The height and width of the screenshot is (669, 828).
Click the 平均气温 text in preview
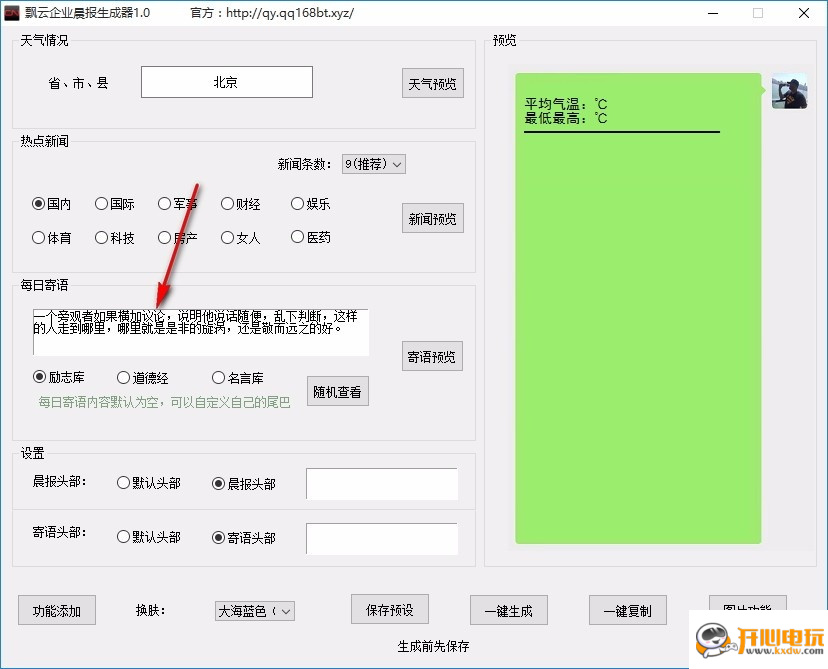(x=566, y=103)
